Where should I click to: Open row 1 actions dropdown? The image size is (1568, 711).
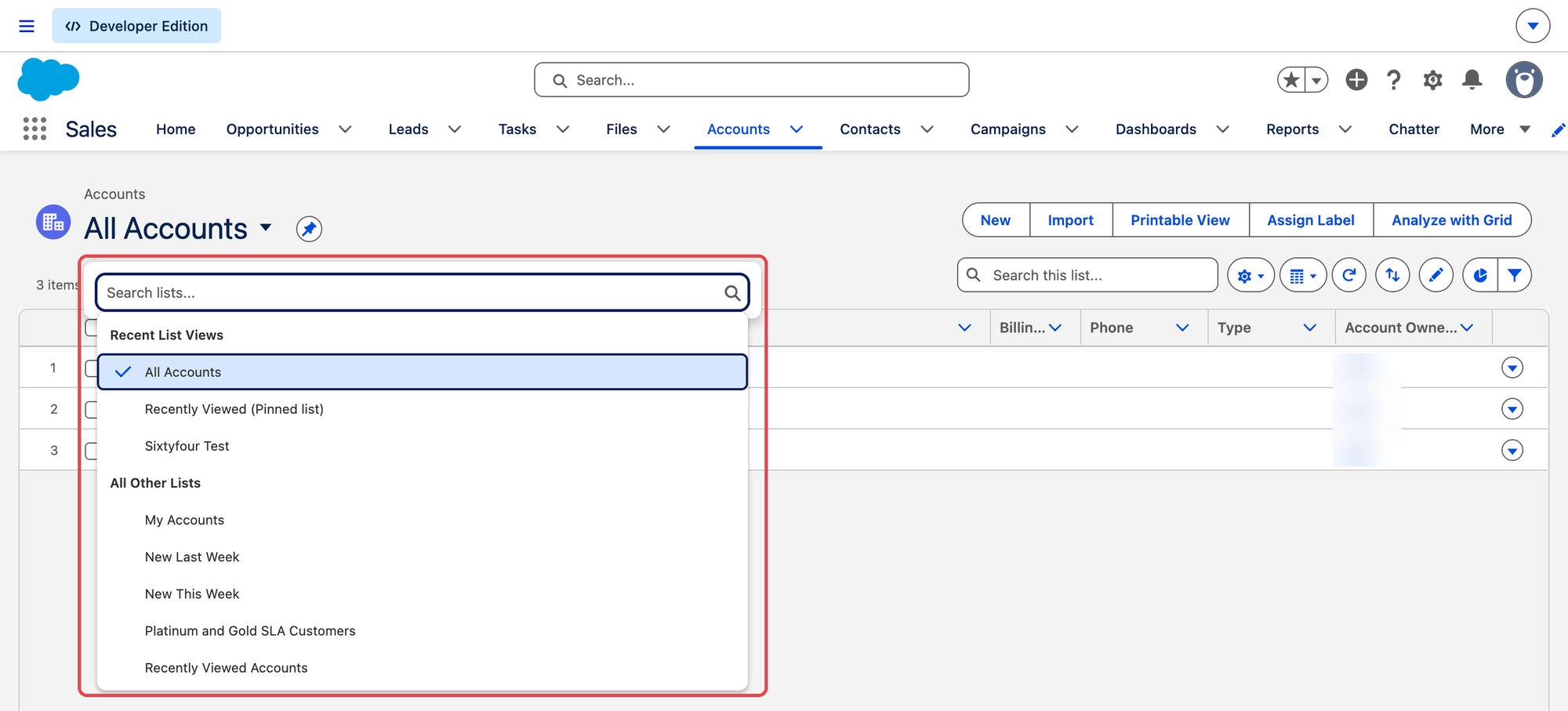[x=1512, y=368]
